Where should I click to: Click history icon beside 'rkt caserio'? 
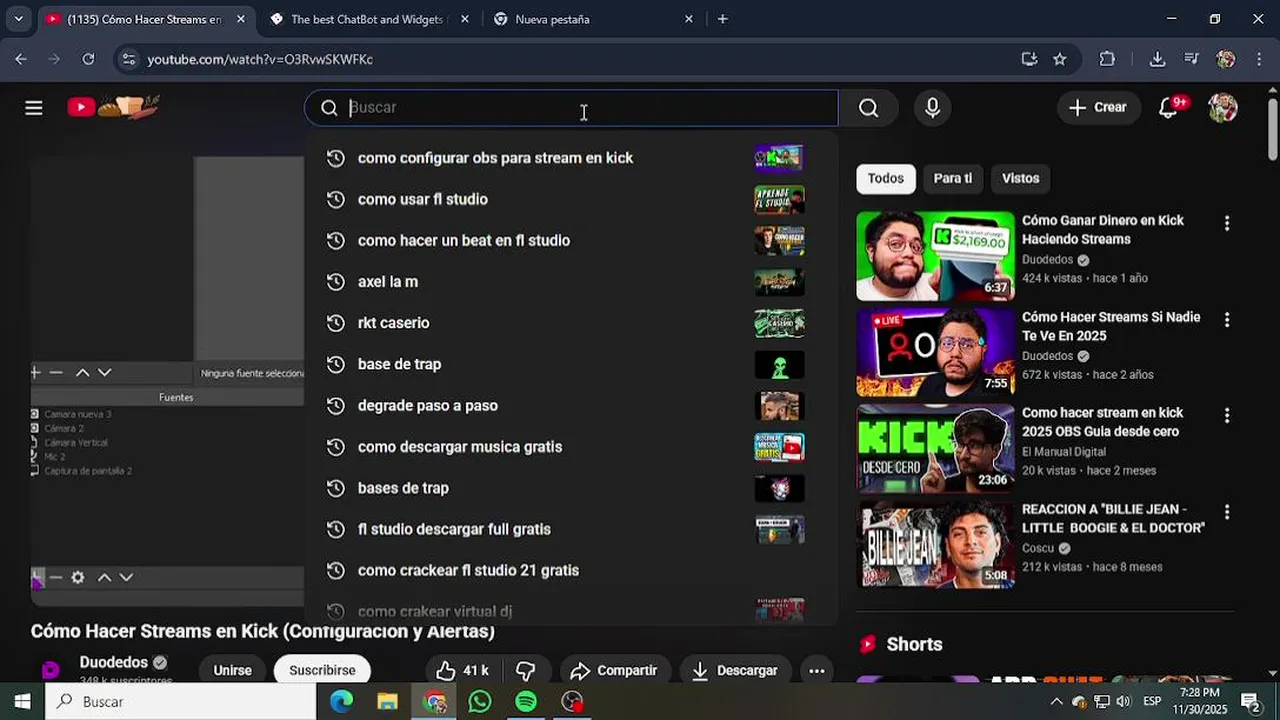coord(336,323)
